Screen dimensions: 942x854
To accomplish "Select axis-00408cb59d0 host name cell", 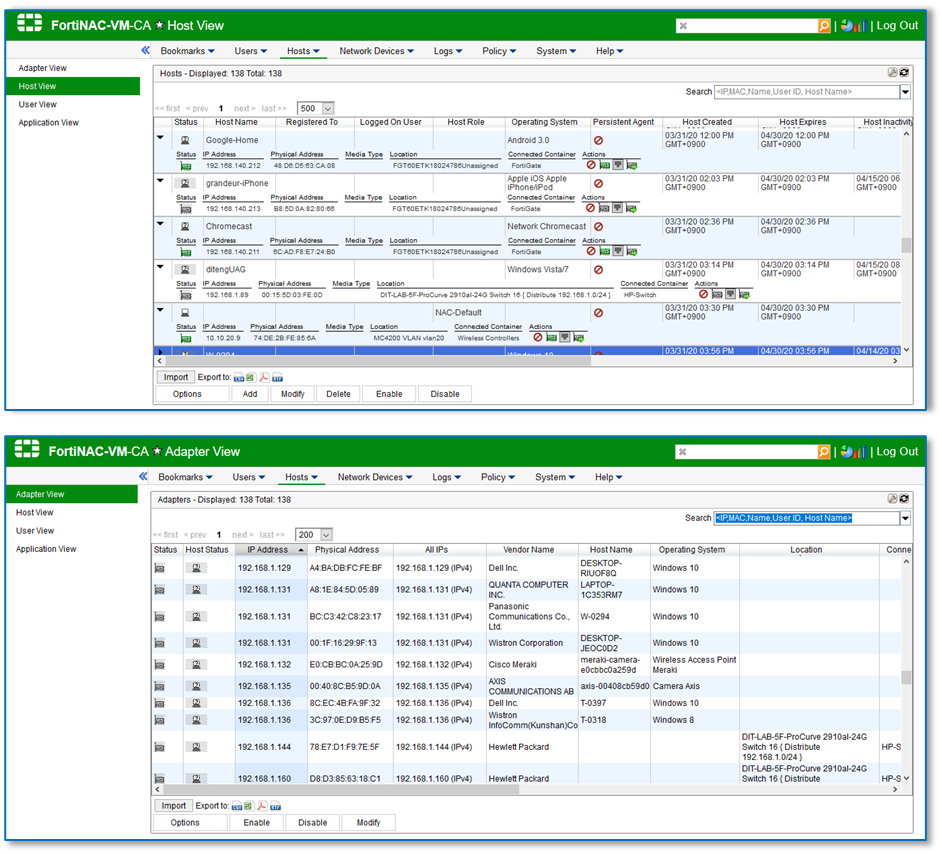I will pyautogui.click(x=615, y=686).
